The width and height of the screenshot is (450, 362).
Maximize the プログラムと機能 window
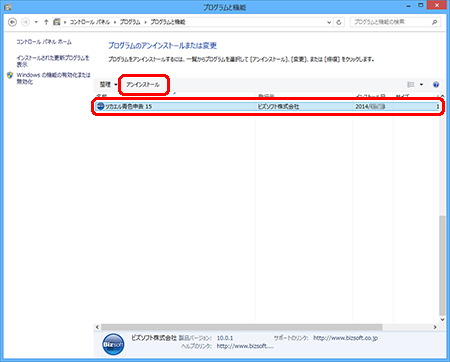(421, 6)
